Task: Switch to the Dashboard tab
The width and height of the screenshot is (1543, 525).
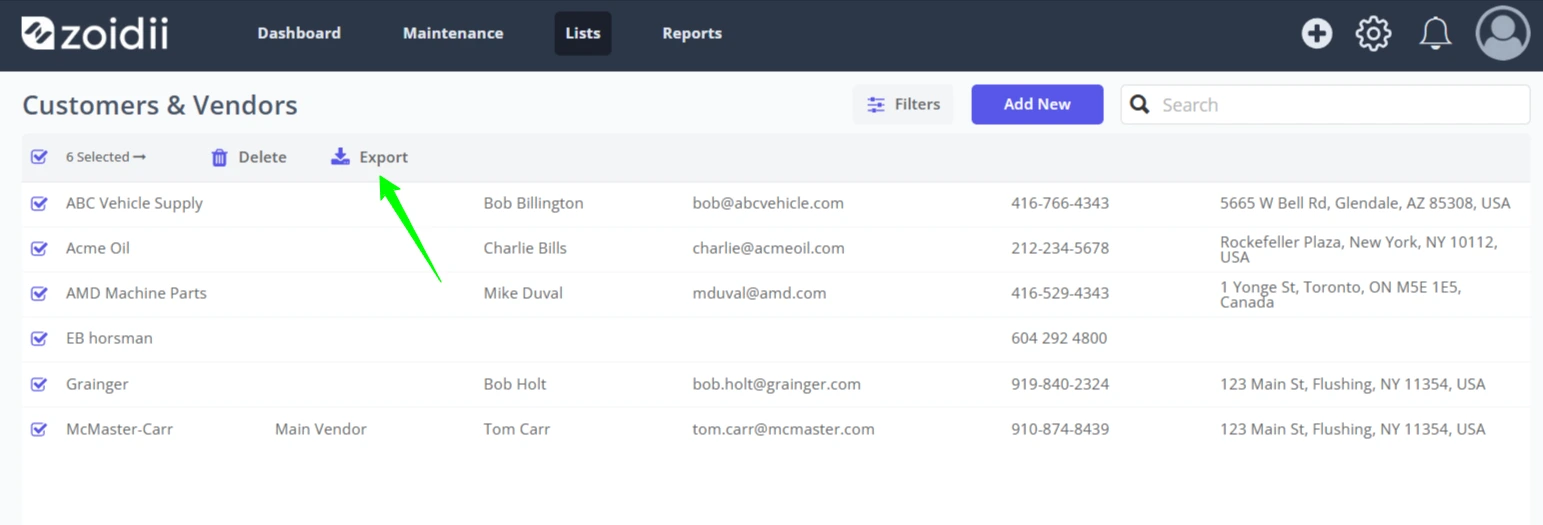Action: point(299,33)
